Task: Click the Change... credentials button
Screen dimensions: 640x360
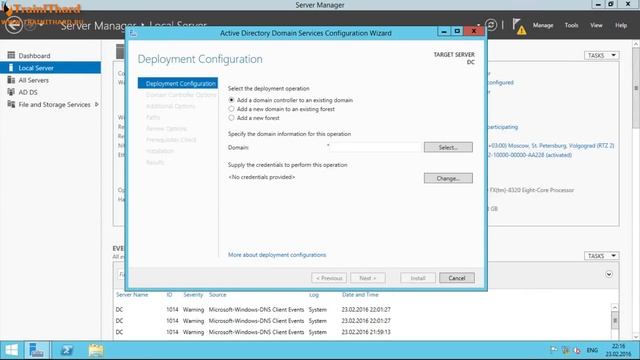Action: pyautogui.click(x=448, y=178)
